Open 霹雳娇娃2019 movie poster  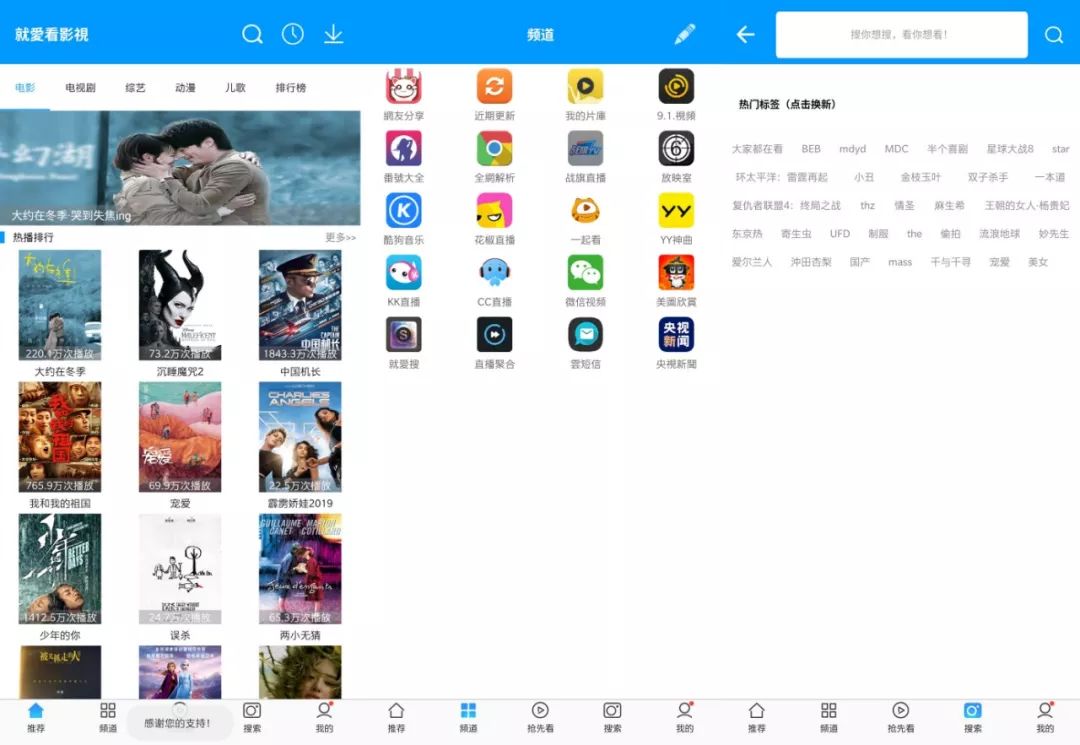point(300,437)
